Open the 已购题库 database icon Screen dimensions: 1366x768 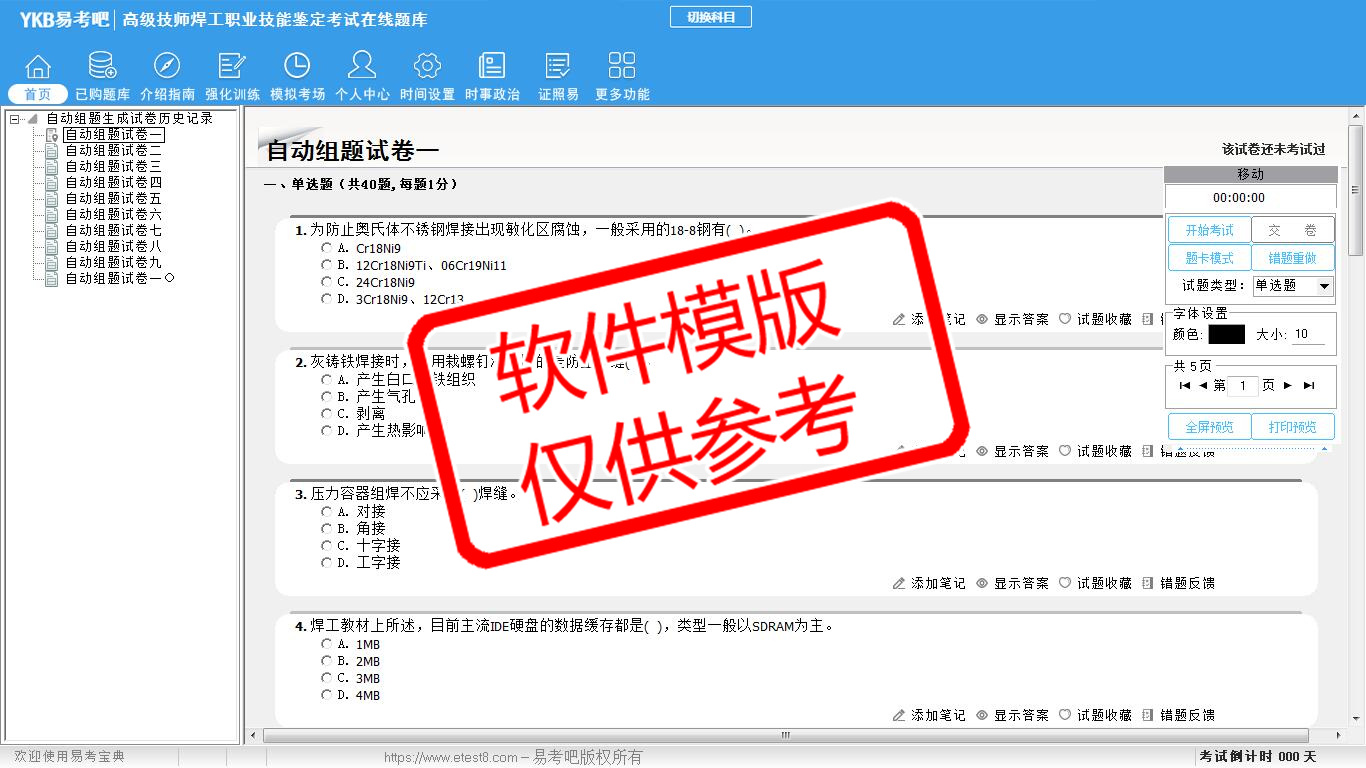[x=102, y=67]
